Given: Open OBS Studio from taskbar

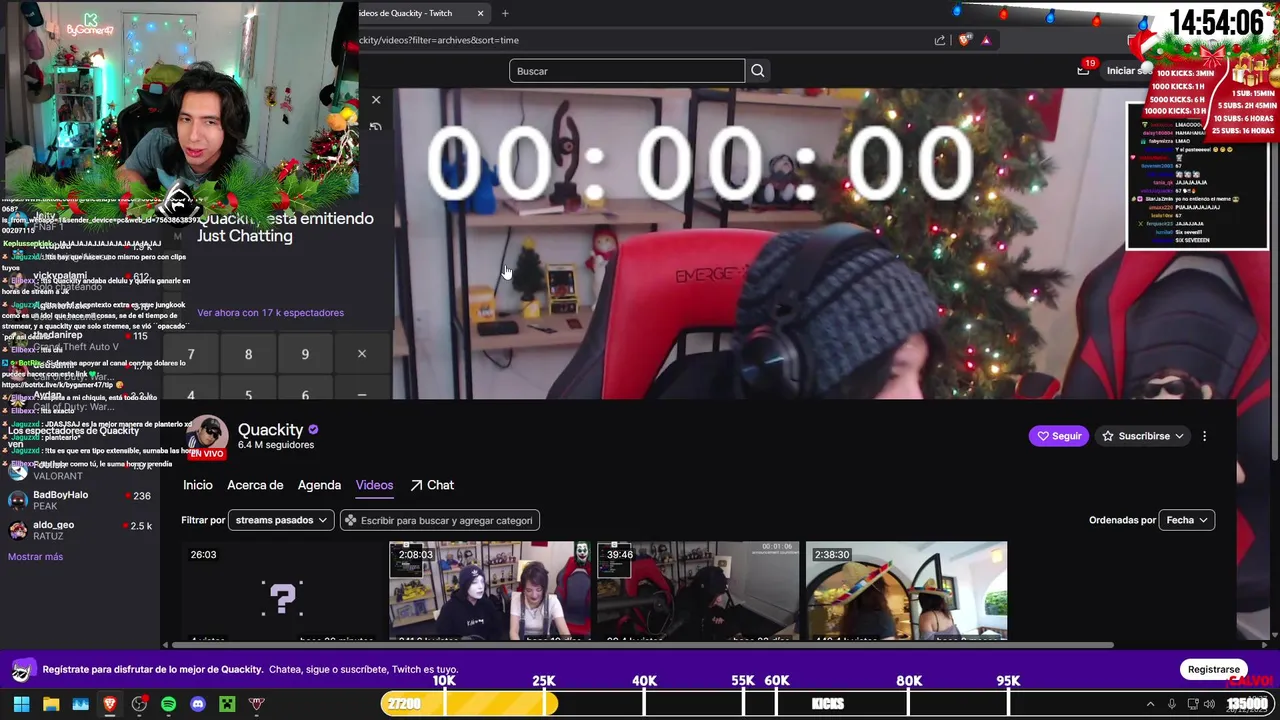Looking at the screenshot, I should [x=139, y=704].
